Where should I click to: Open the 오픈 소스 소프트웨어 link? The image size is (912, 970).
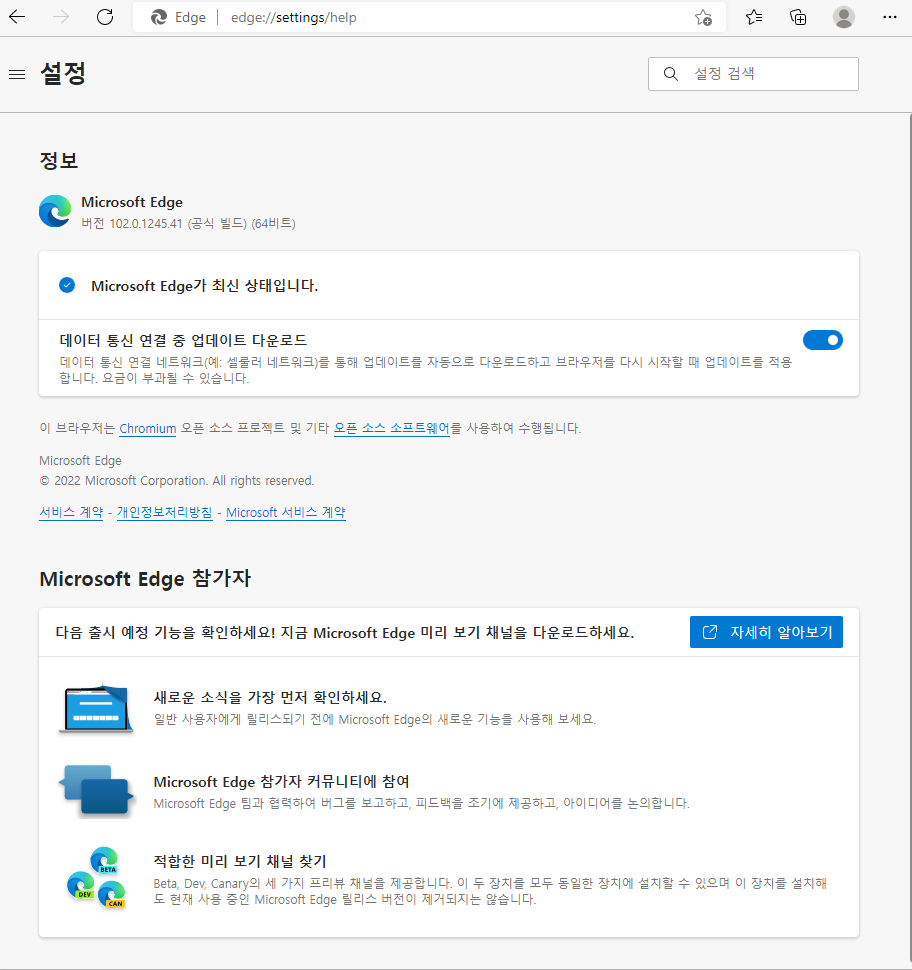click(392, 428)
